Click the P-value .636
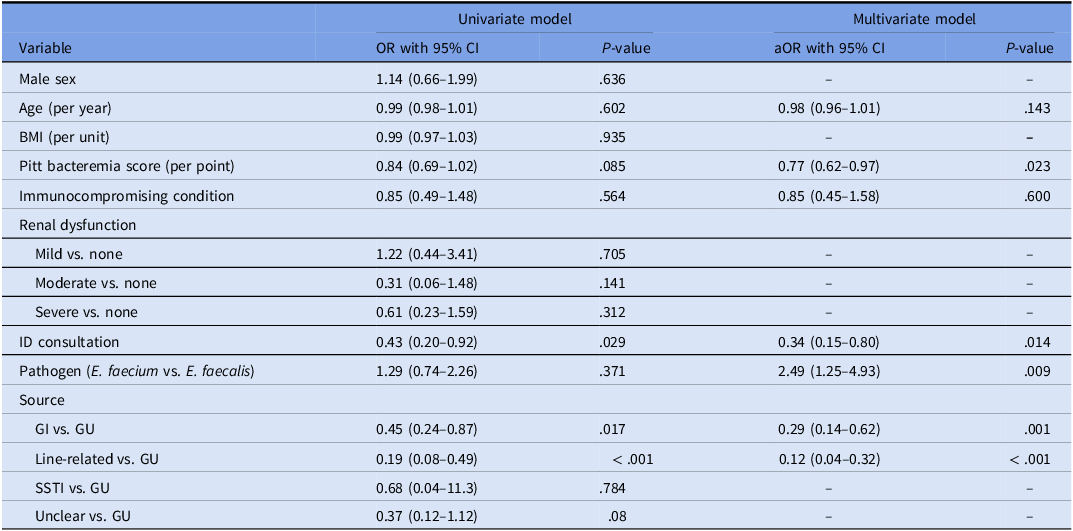1073x531 pixels. [x=612, y=79]
